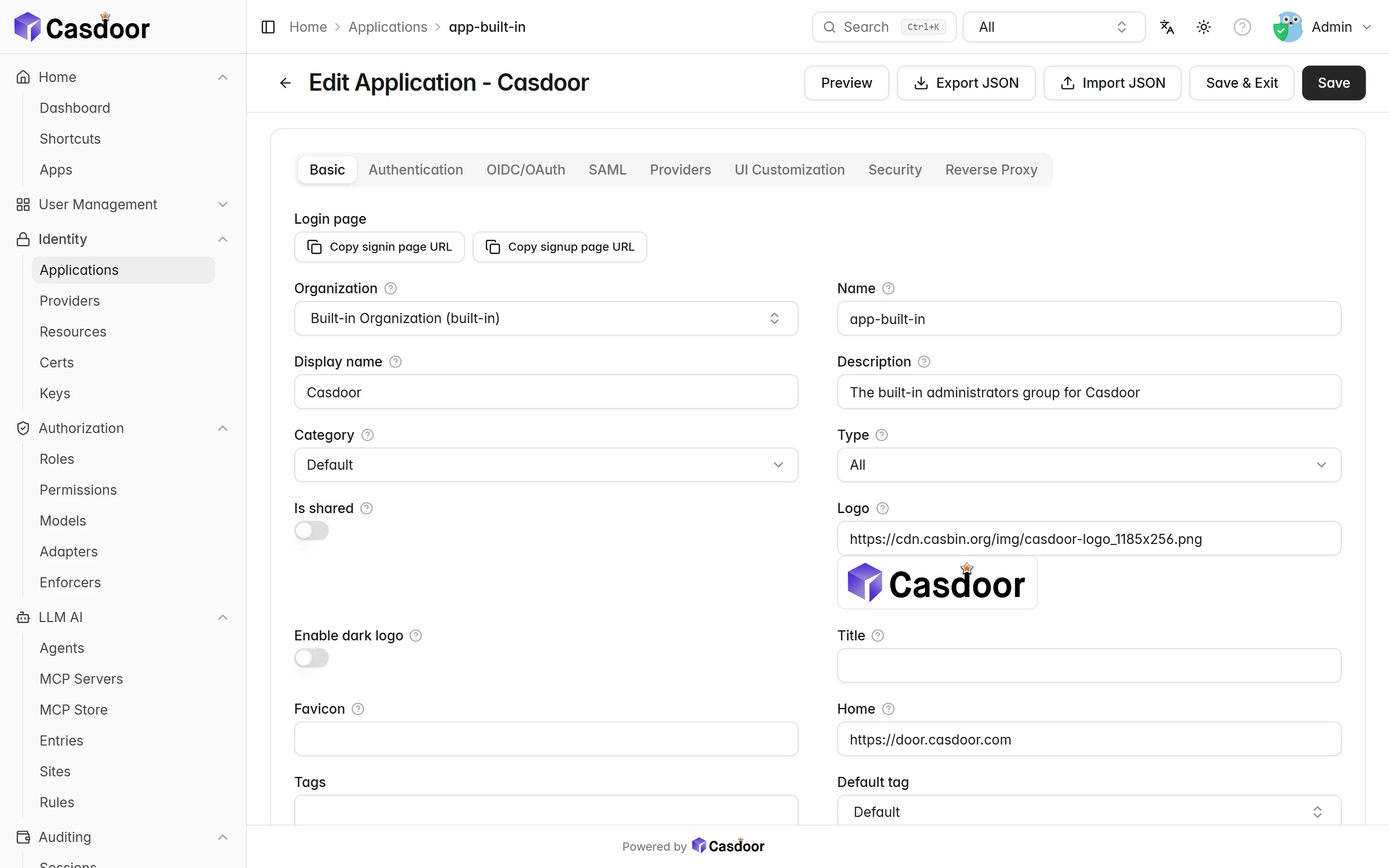Click the Applications breadcrumb link
This screenshot has width=1389, height=868.
coord(388,27)
